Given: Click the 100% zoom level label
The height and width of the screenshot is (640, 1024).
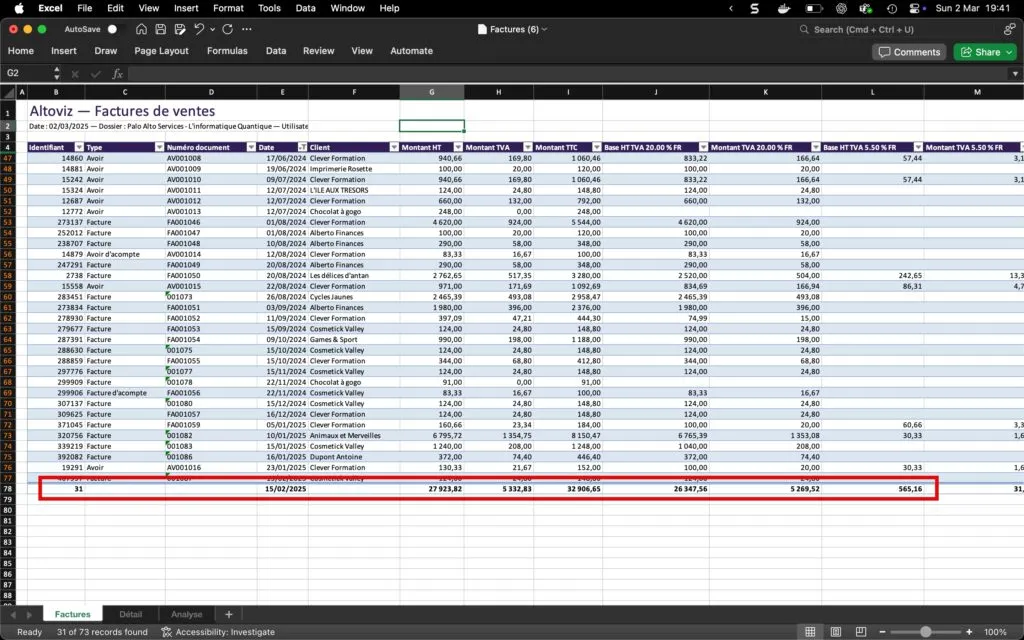Looking at the screenshot, I should 995,632.
